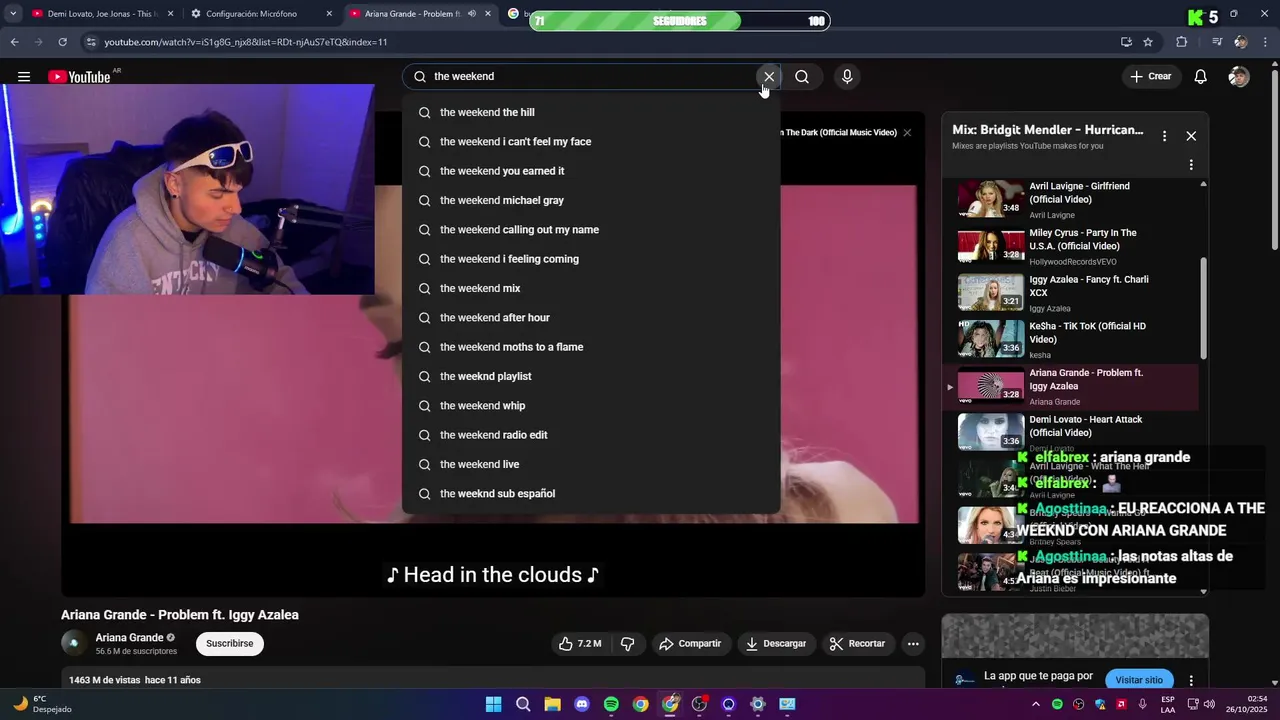
Task: Choose suggestion 'the weekend i can't feel my face'
Action: coord(591,142)
